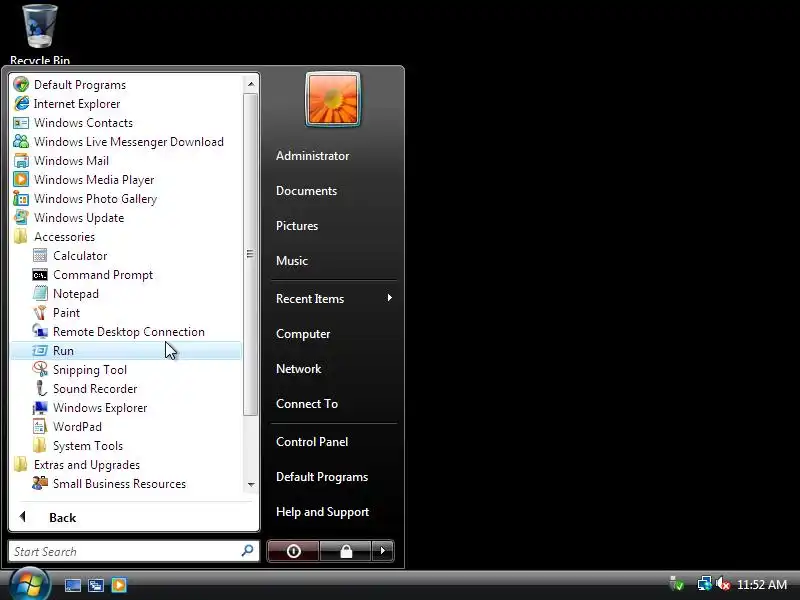Open the Administrator folder link

point(312,156)
